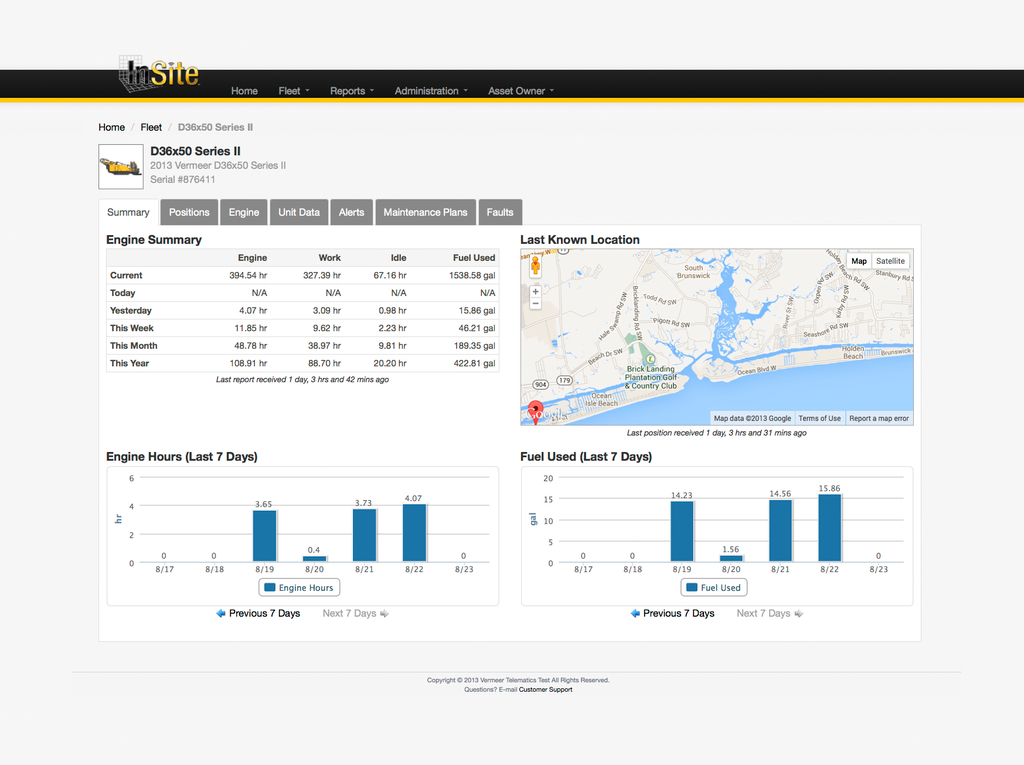Open the Faults tab
1024x765 pixels.
(x=500, y=212)
